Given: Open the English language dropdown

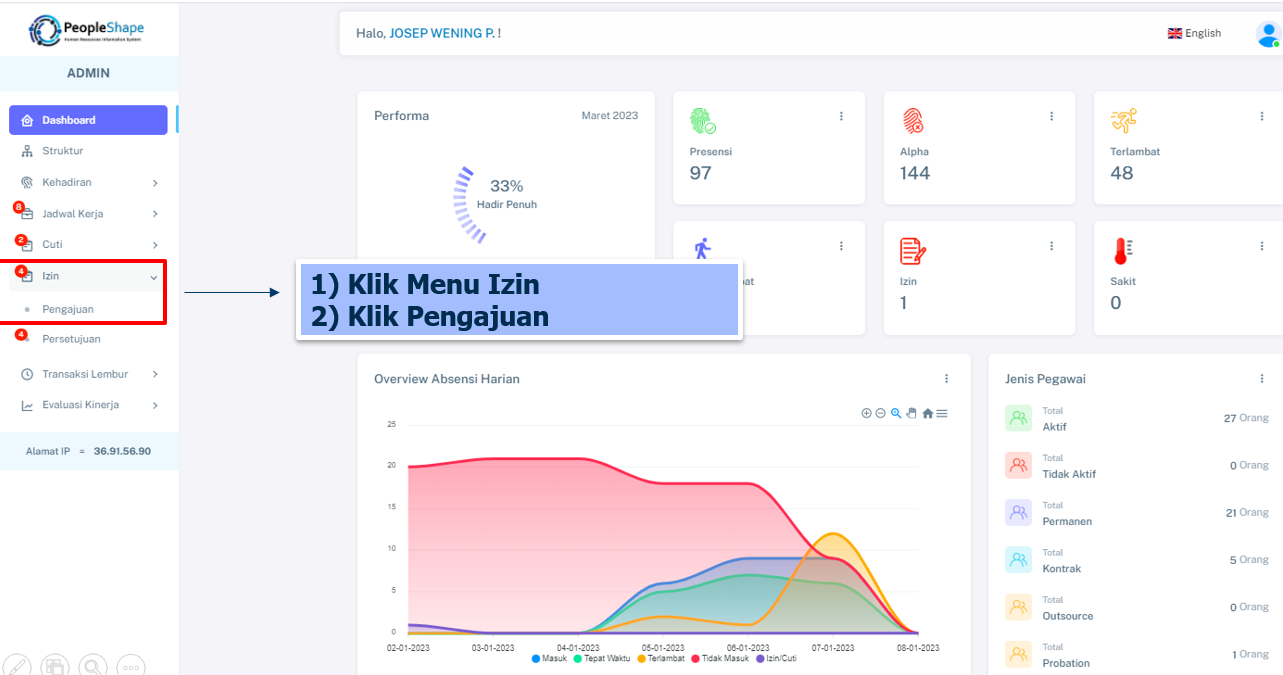Looking at the screenshot, I should tap(1194, 33).
